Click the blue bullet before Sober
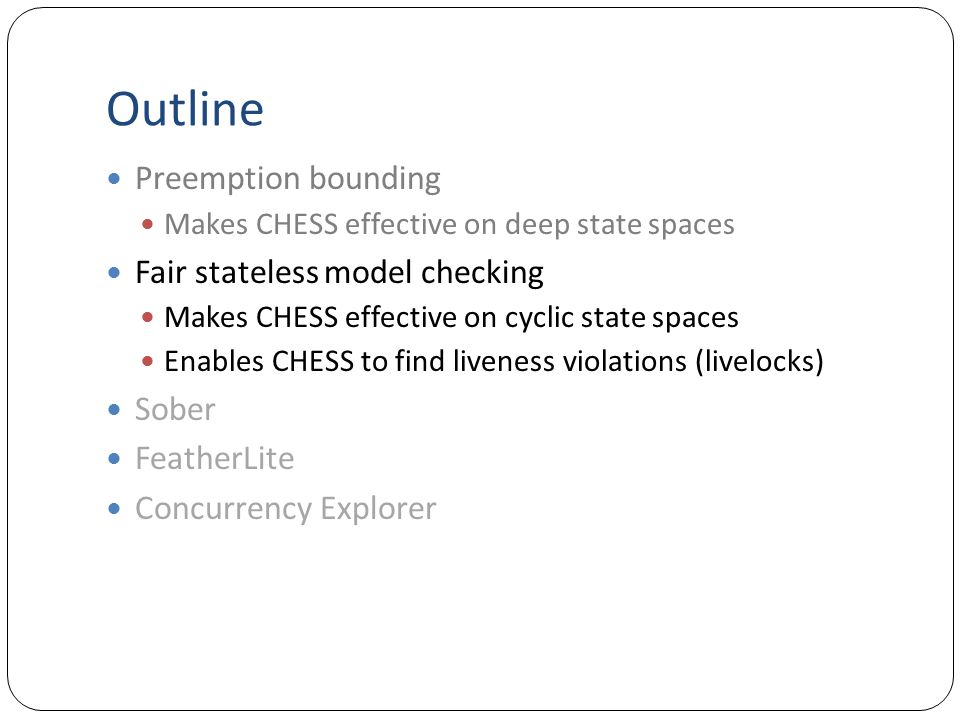Screen dimensions: 960x720 [x=114, y=409]
